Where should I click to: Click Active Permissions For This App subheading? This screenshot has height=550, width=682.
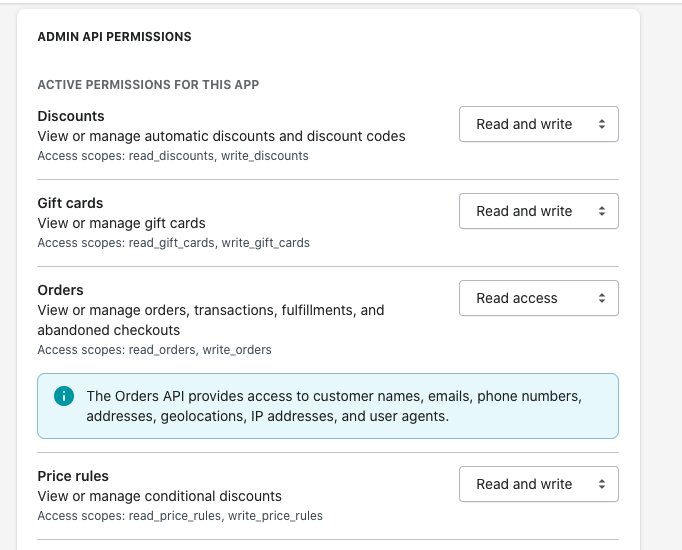148,84
